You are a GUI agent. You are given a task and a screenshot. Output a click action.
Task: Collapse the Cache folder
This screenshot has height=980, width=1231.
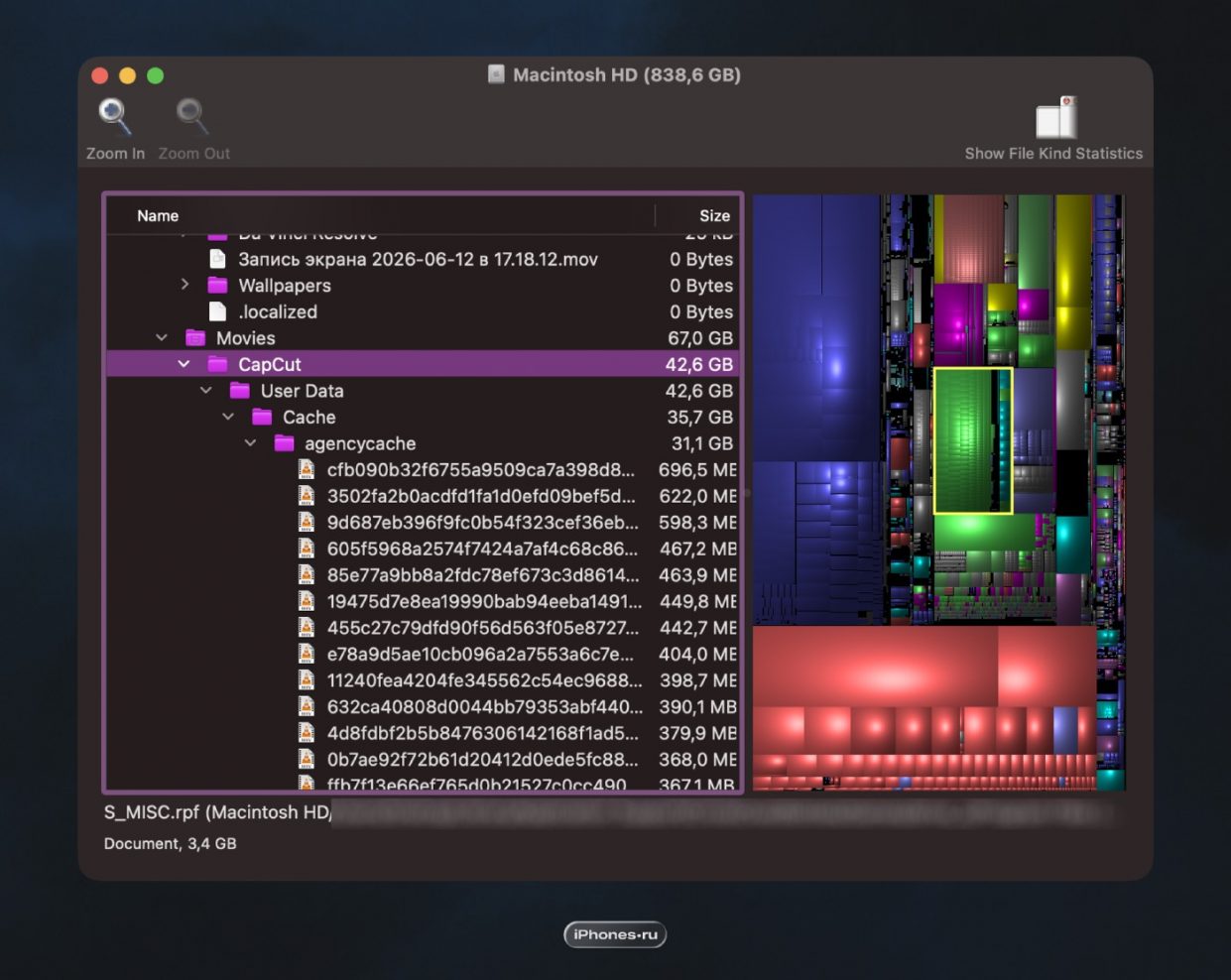[228, 418]
